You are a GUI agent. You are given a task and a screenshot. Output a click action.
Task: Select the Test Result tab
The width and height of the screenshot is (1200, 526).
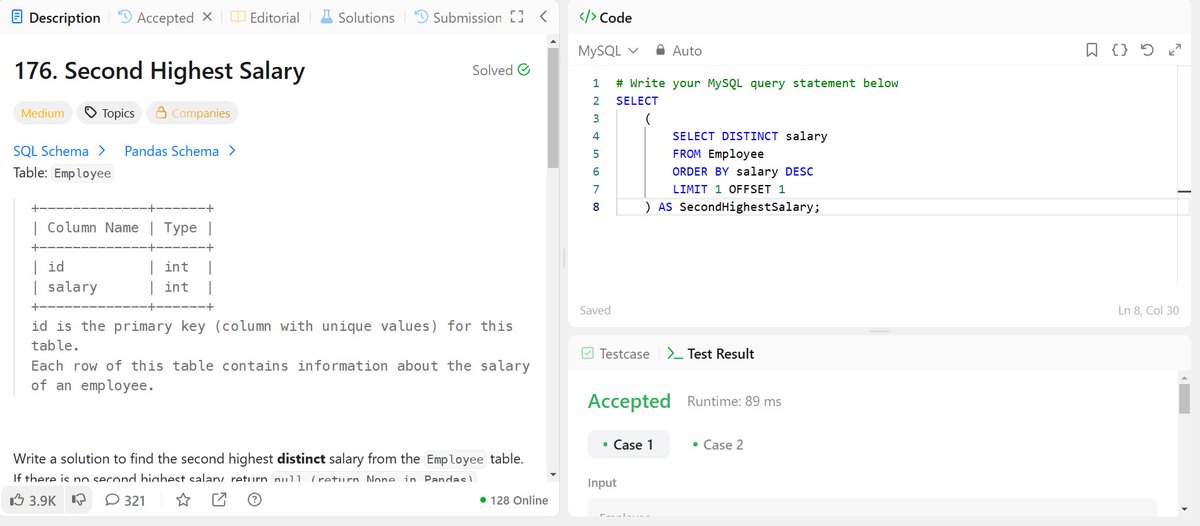pos(710,353)
